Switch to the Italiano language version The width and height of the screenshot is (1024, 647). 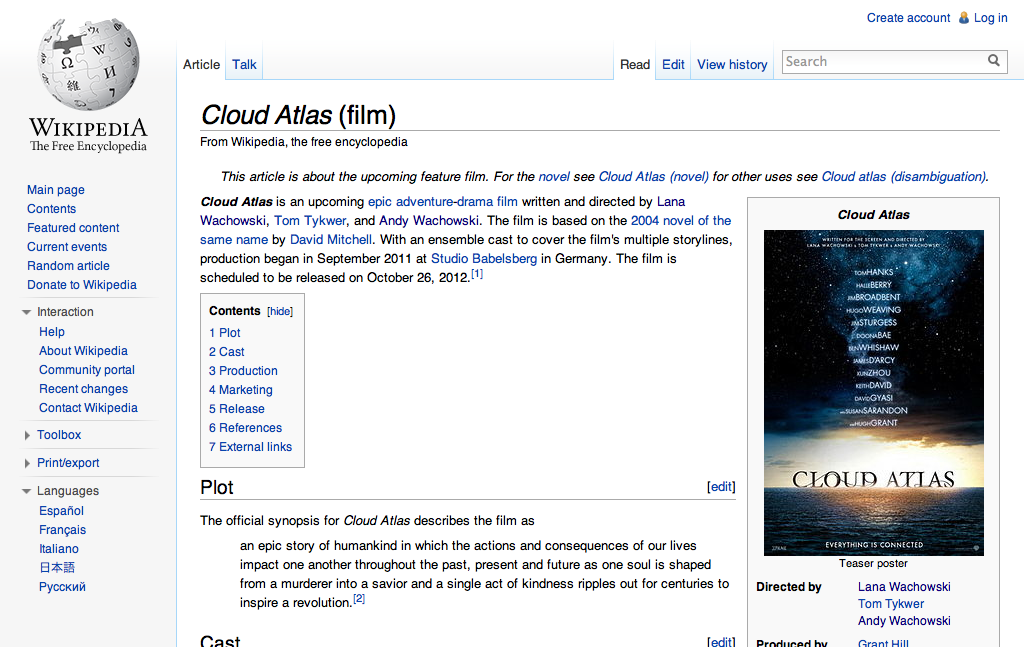pyautogui.click(x=59, y=548)
